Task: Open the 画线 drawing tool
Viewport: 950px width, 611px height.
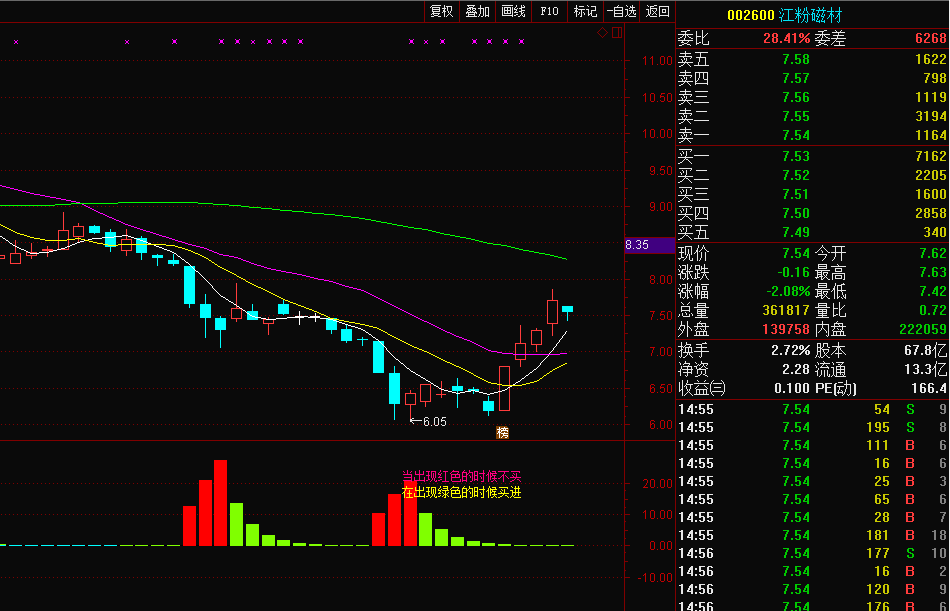Action: pyautogui.click(x=513, y=11)
